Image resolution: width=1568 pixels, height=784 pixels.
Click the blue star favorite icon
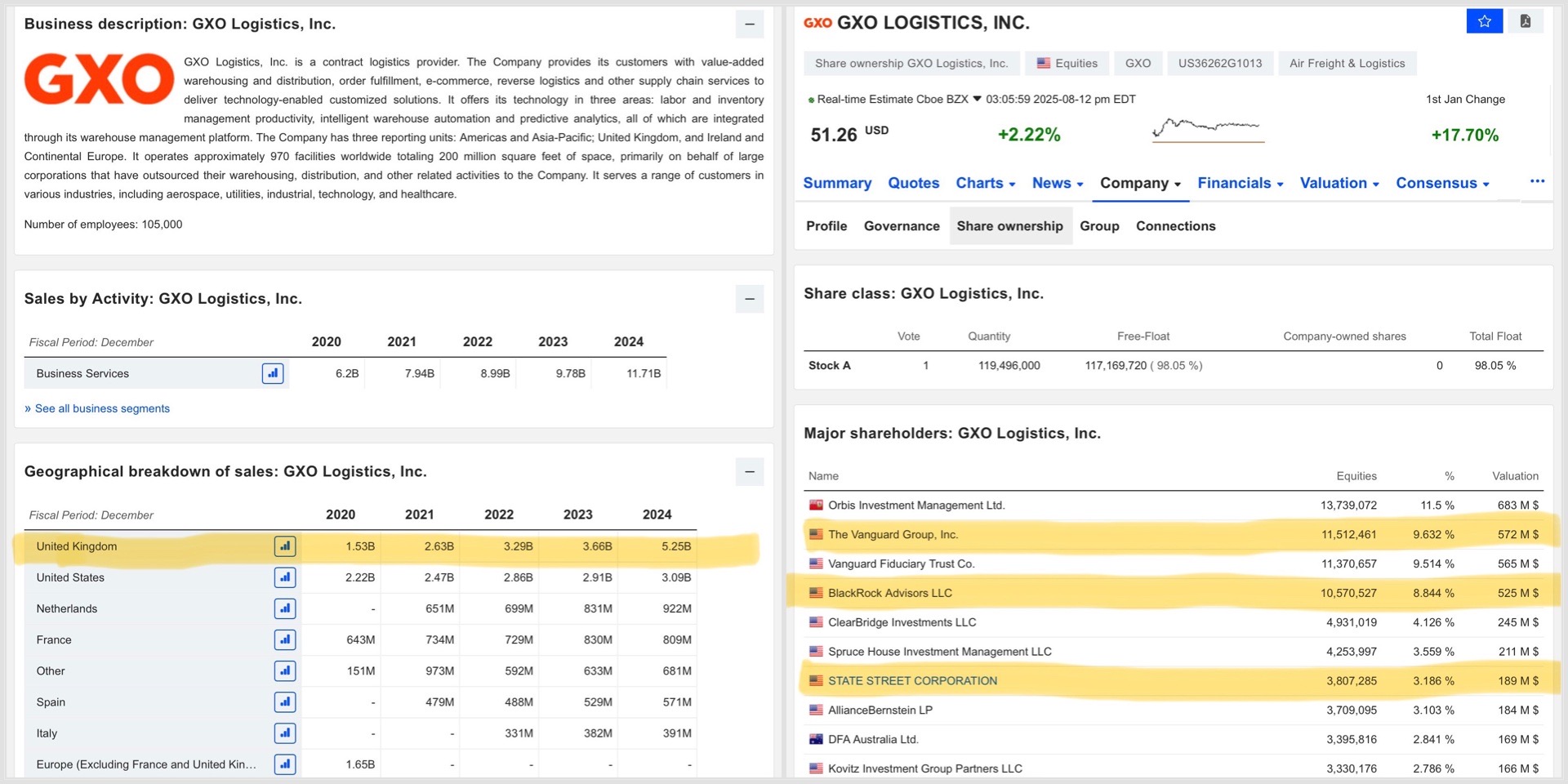(1485, 21)
